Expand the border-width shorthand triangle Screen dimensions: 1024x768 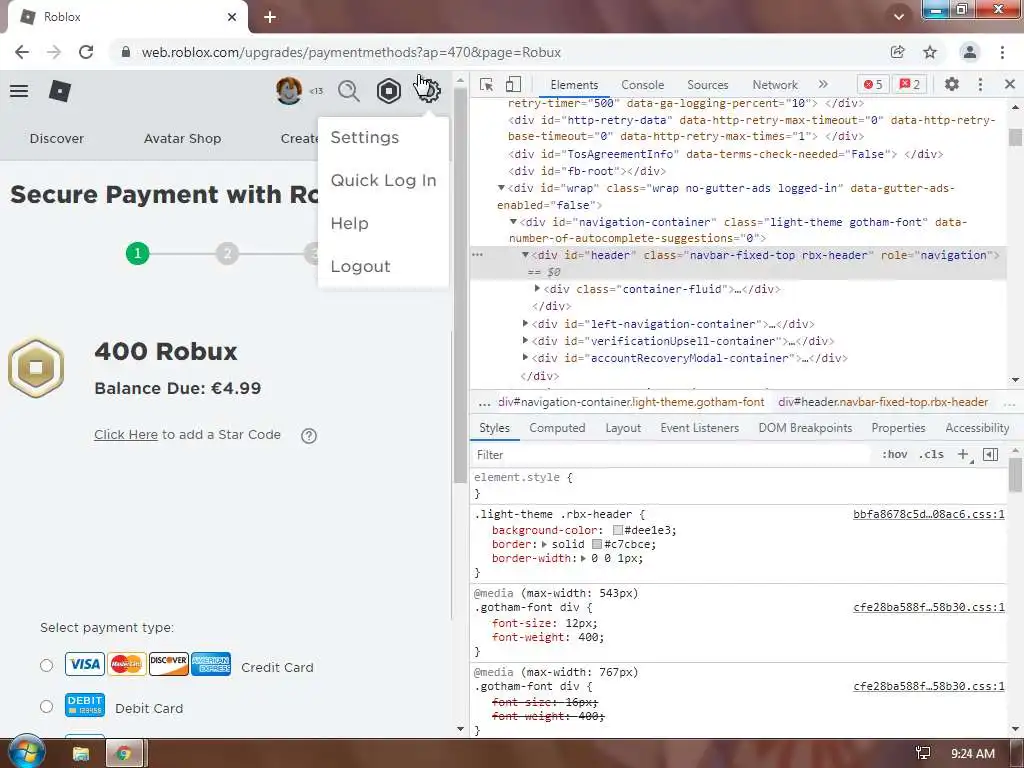coord(583,558)
